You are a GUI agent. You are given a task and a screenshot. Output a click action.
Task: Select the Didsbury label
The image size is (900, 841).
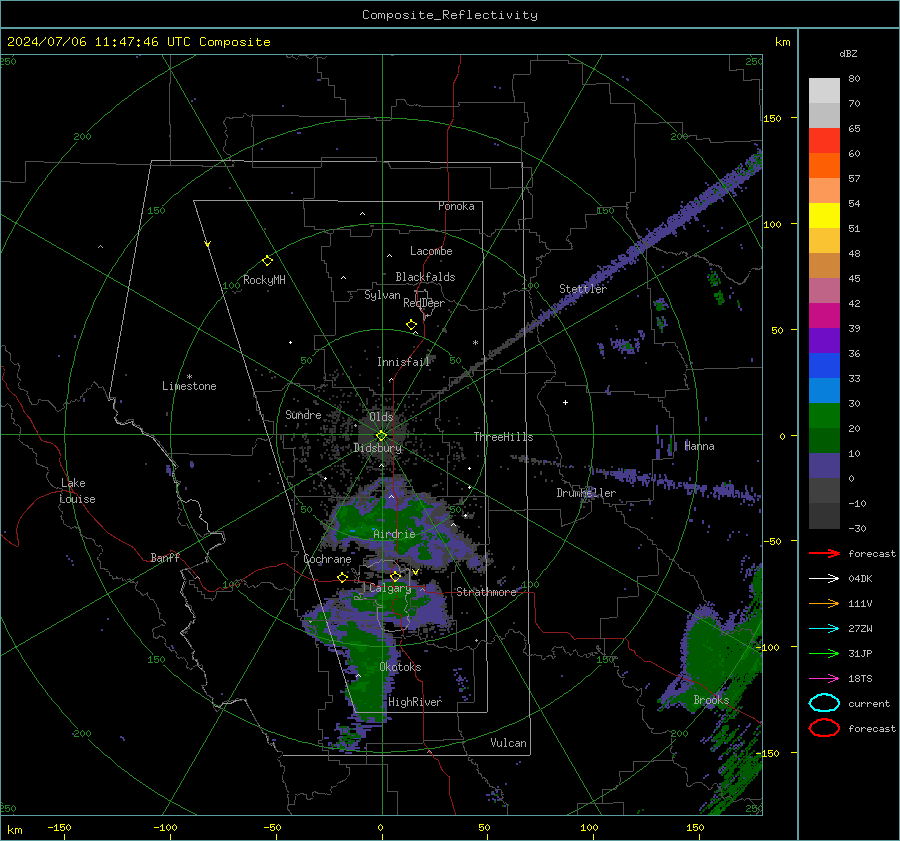(377, 448)
